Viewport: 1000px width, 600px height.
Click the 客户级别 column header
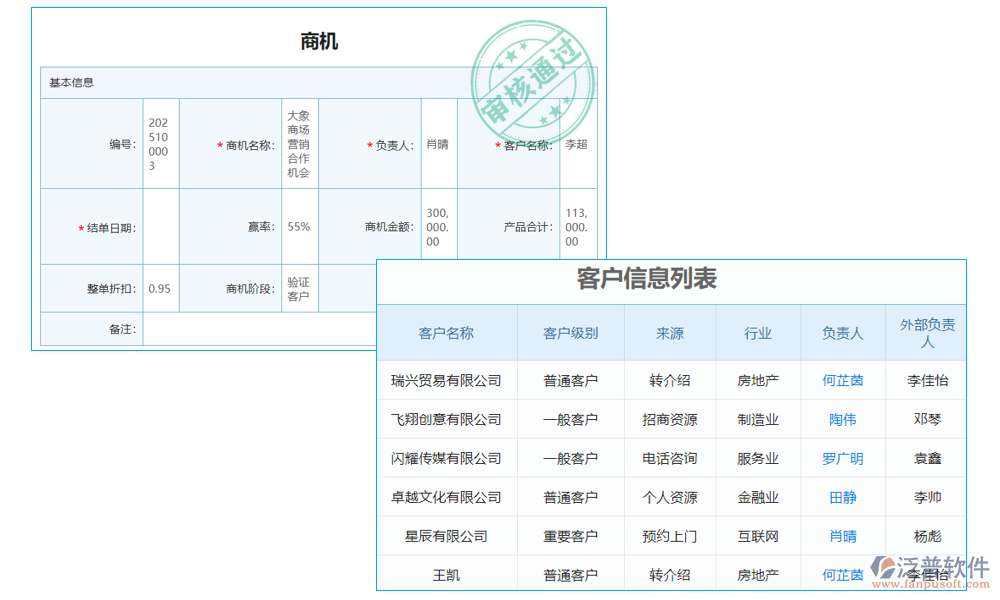[x=570, y=332]
